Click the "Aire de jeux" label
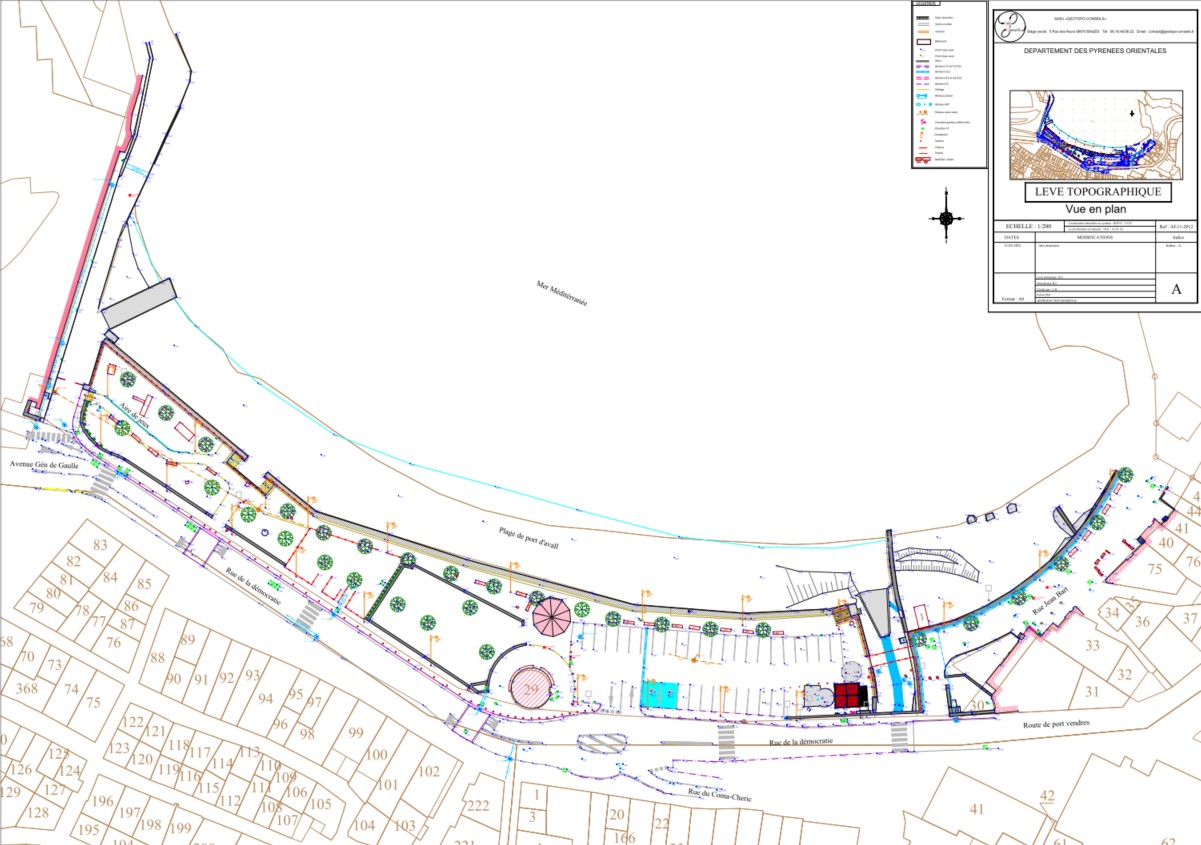 click(134, 414)
